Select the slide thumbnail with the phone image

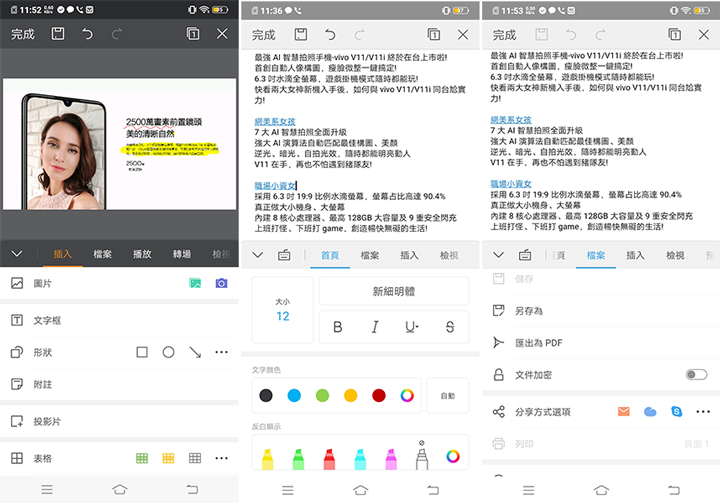[119, 144]
